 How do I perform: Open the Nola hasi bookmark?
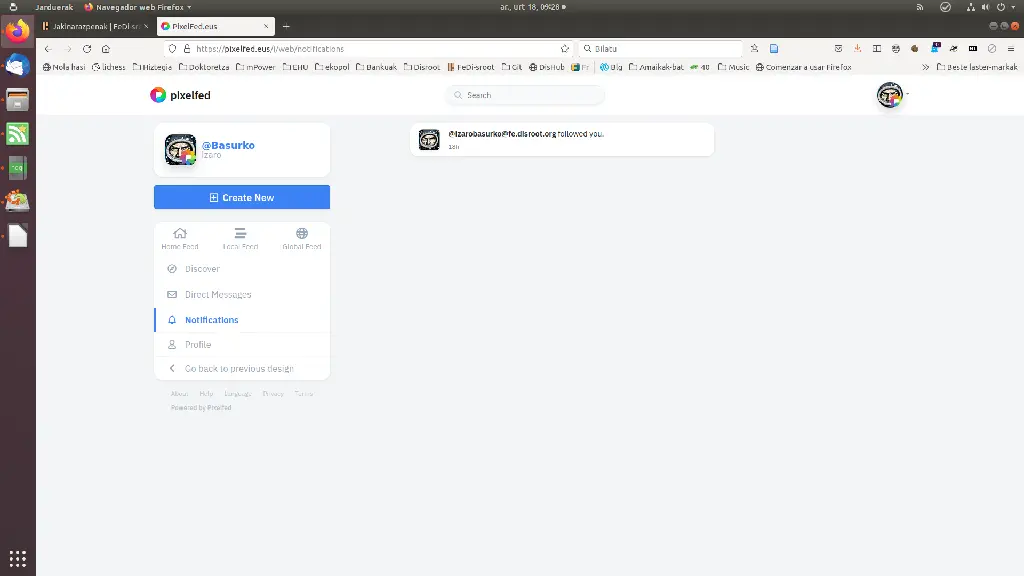pos(64,67)
